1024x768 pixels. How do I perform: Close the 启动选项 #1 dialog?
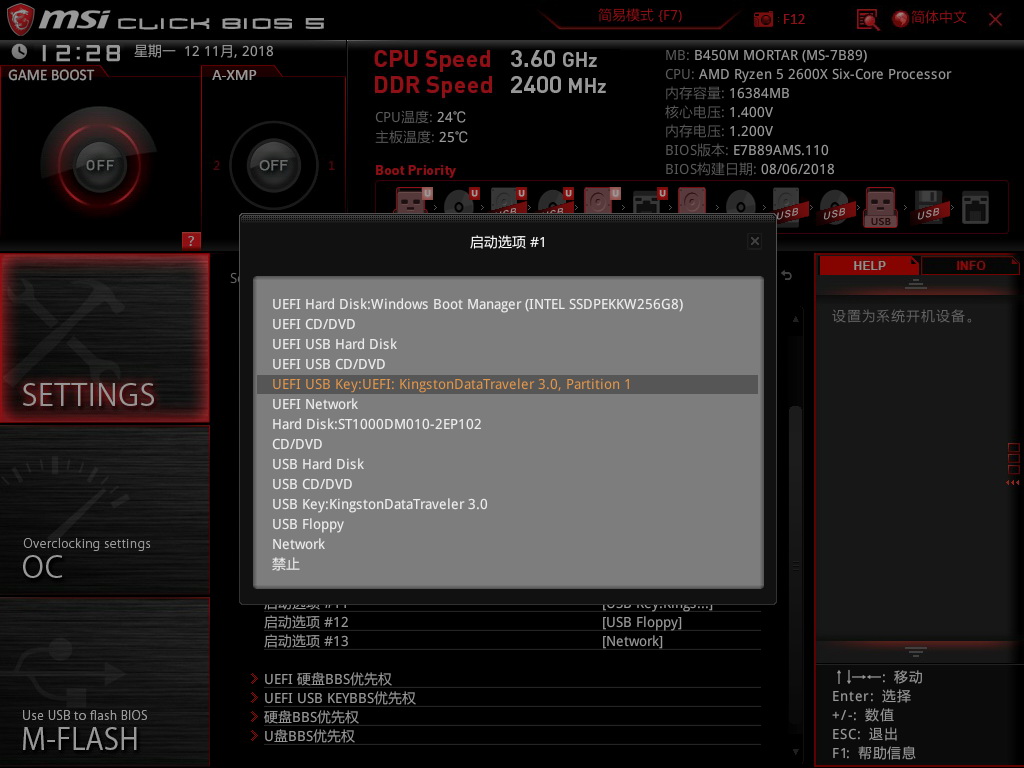tap(754, 241)
